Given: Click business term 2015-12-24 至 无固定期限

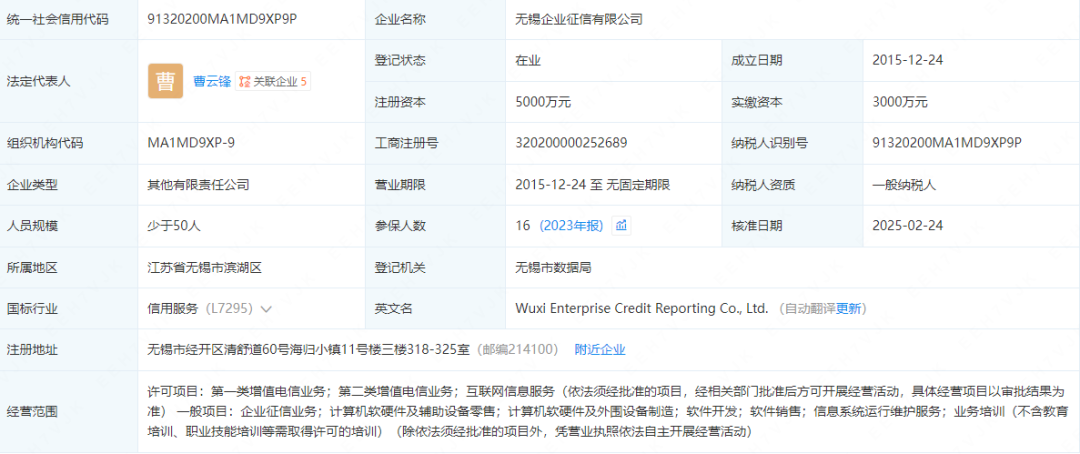Looking at the screenshot, I should click(592, 185).
